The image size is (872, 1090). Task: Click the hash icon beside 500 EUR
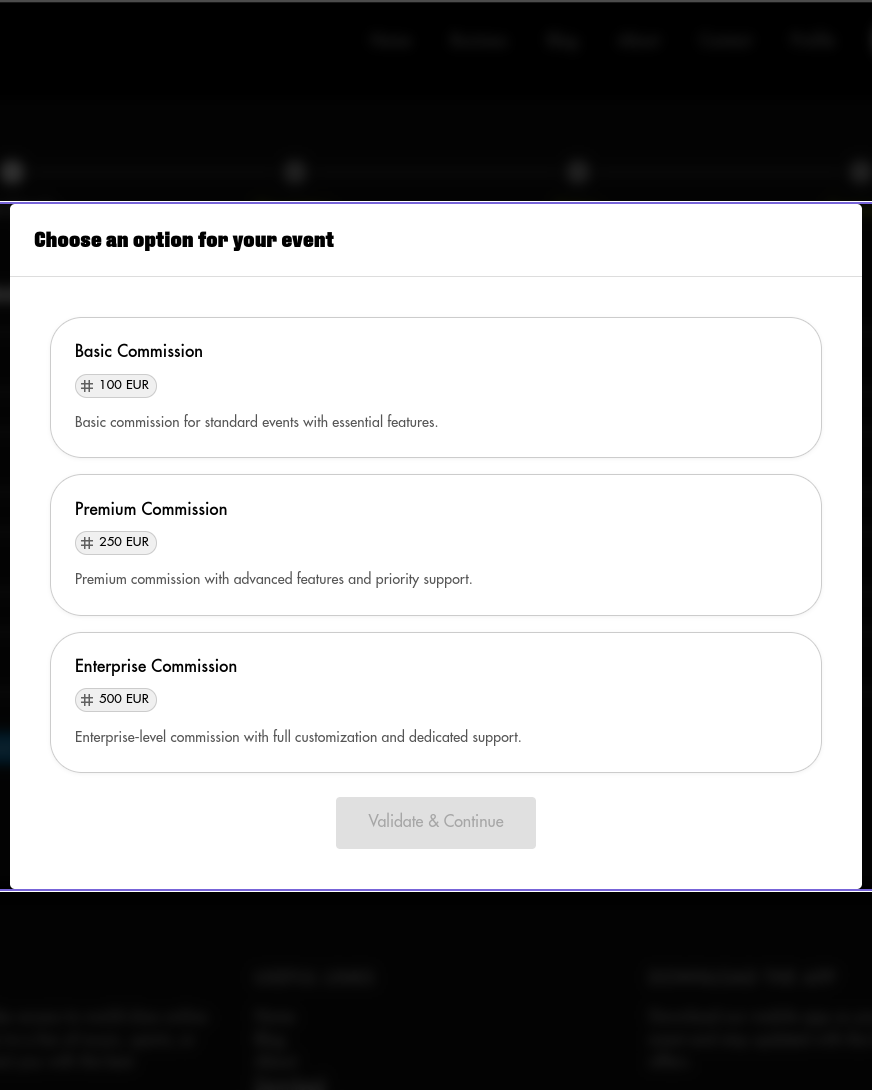coord(87,700)
